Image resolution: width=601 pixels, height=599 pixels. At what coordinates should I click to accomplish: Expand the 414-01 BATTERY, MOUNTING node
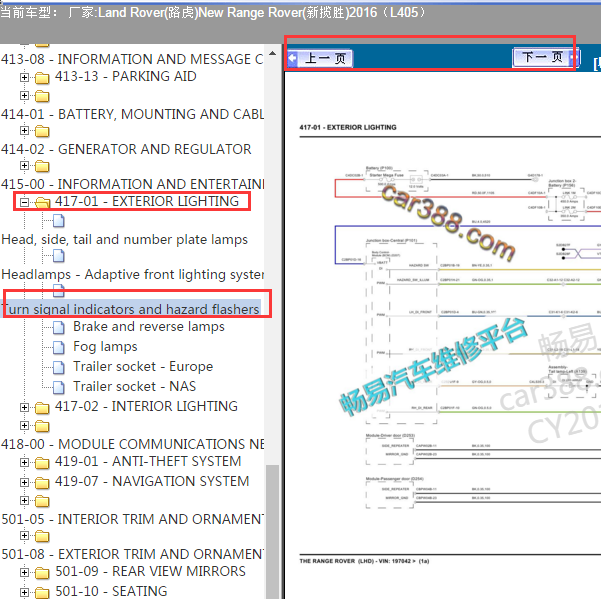24,95
